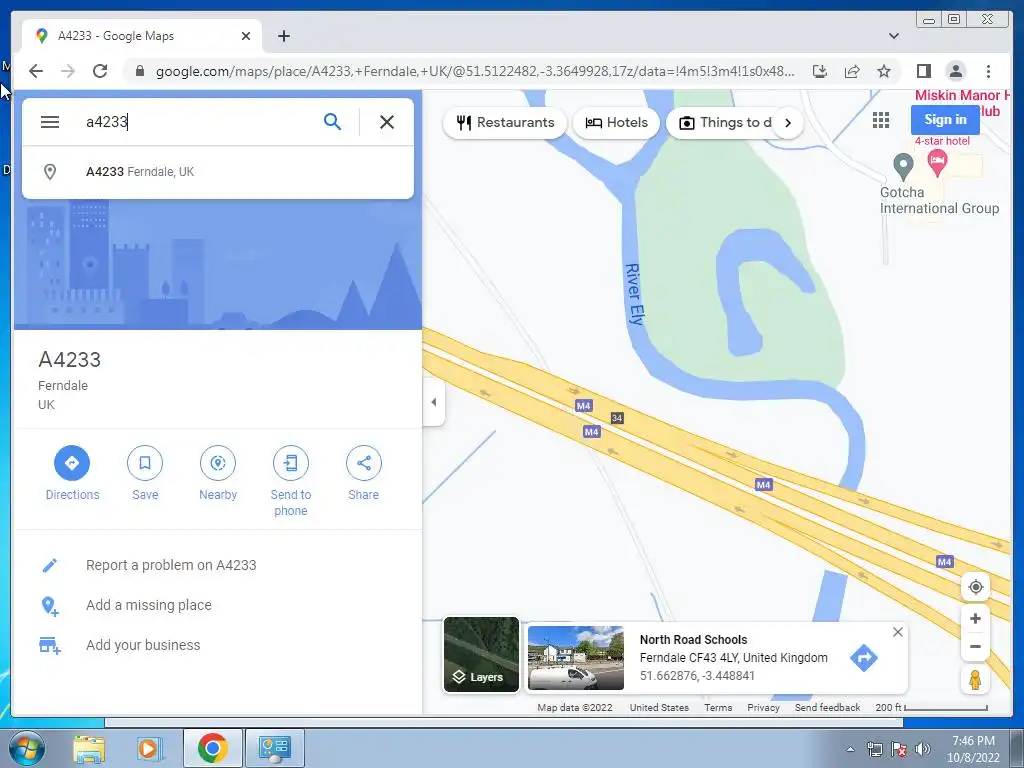The width and height of the screenshot is (1024, 768).
Task: Select the A4233 - Google Maps tab
Action: (140, 36)
